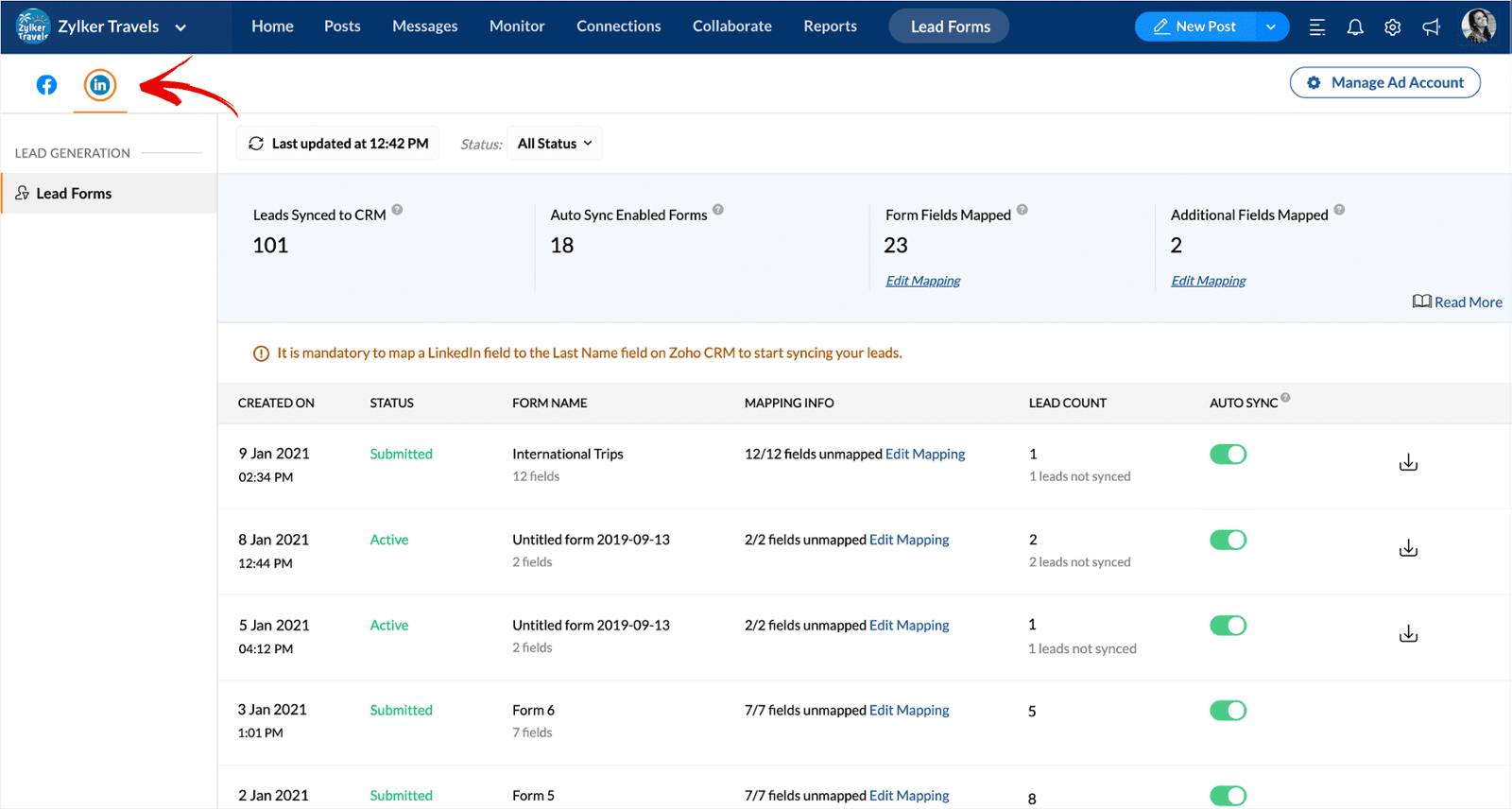
Task: Download leads for International Trips form
Action: (1408, 462)
